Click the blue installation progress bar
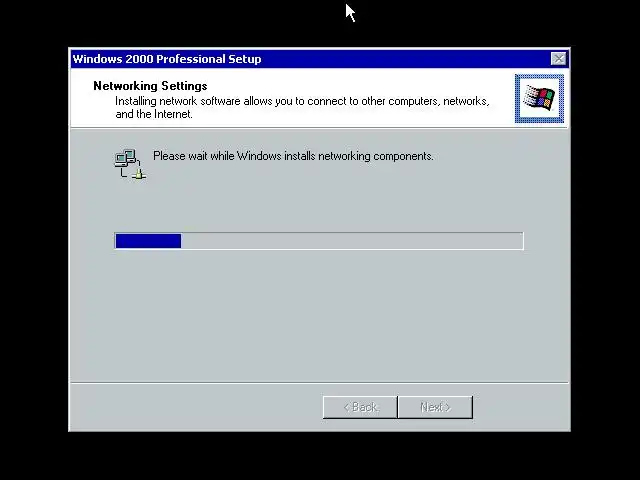The image size is (640, 480). tap(319, 241)
